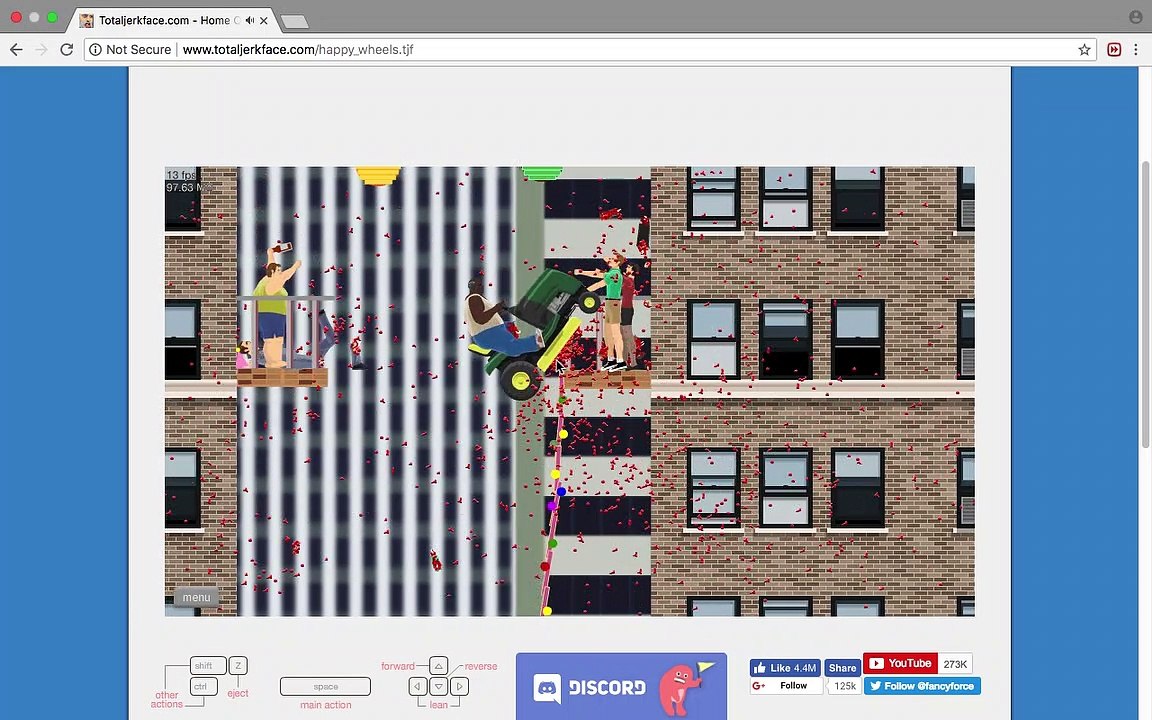Screen dimensions: 1152x720
Task: Click the yellow indicator atop the game
Action: (x=378, y=176)
